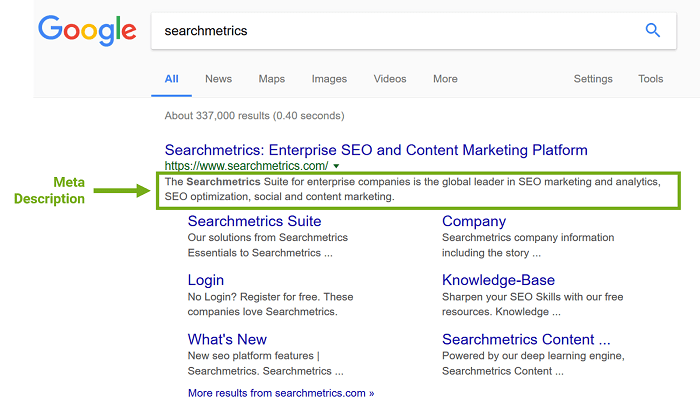Viewport: 700px width, 413px height.
Task: Switch to the News tab
Action: pos(218,79)
